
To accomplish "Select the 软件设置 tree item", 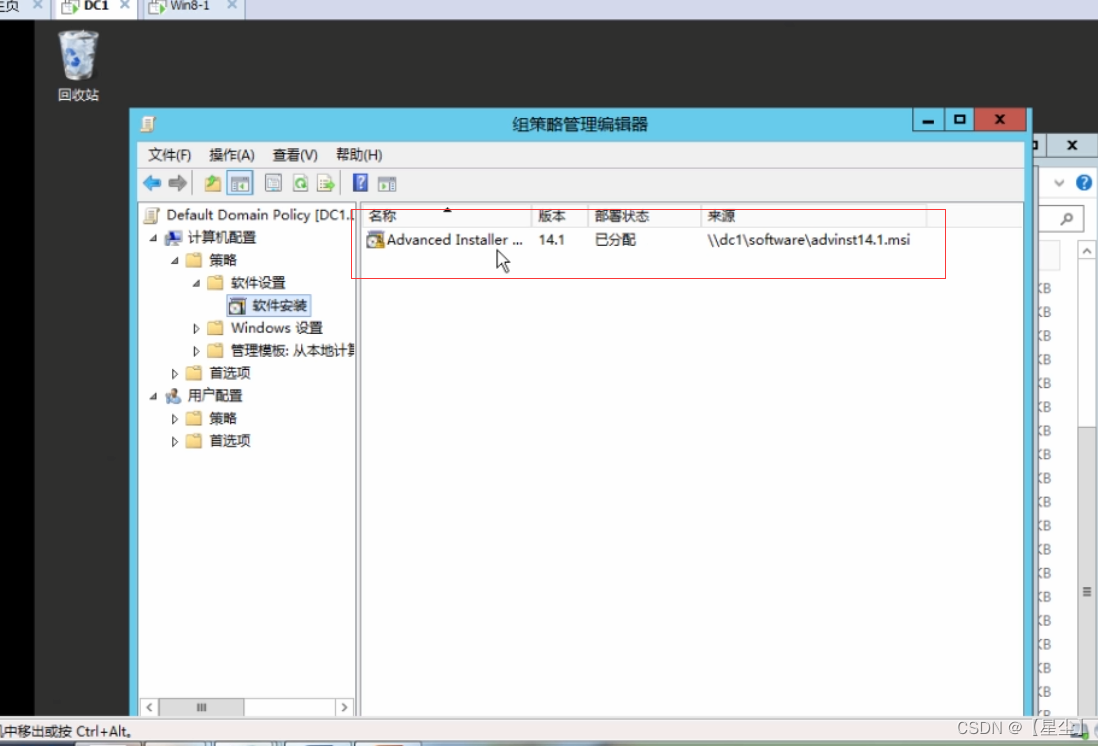I will pos(258,283).
